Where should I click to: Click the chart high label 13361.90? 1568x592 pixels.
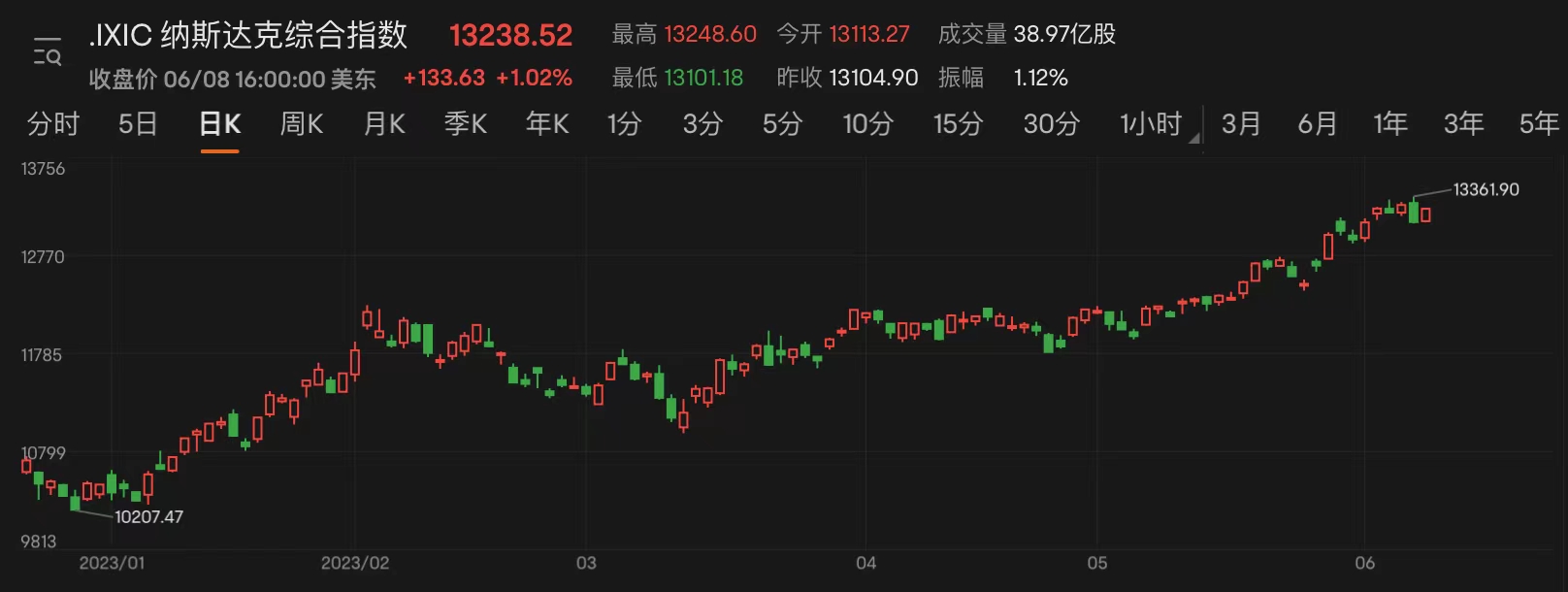[x=1486, y=189]
